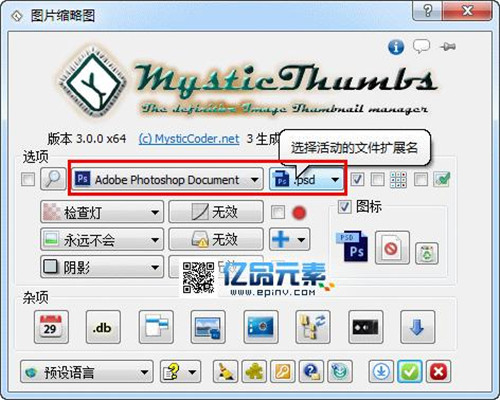Click the magnifying glass search button
Screen dimensions: 500x400
click(x=53, y=179)
